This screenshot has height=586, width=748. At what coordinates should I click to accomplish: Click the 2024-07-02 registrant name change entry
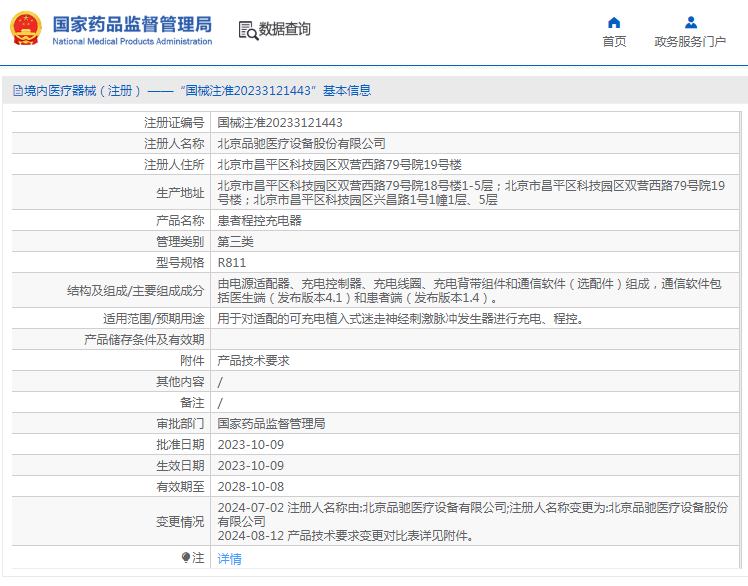point(473,514)
